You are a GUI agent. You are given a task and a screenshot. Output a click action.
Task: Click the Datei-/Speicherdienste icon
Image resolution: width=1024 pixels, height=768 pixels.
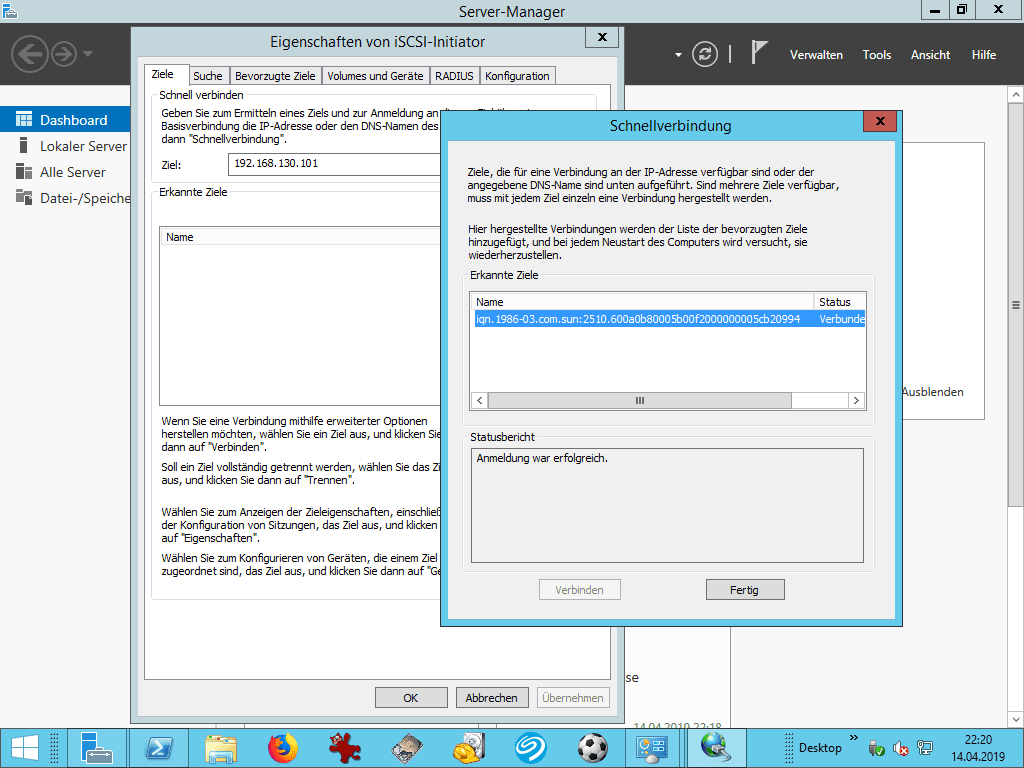24,197
